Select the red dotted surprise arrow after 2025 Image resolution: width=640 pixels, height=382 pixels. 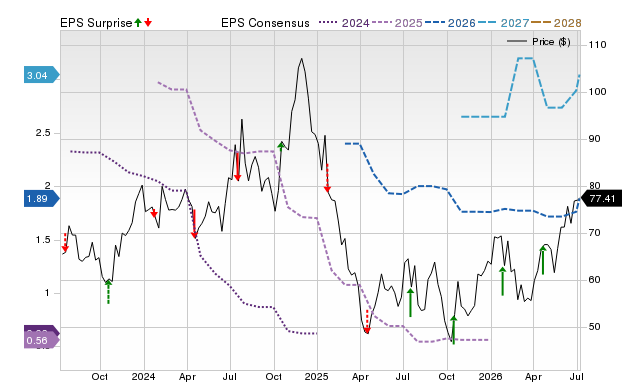click(327, 178)
